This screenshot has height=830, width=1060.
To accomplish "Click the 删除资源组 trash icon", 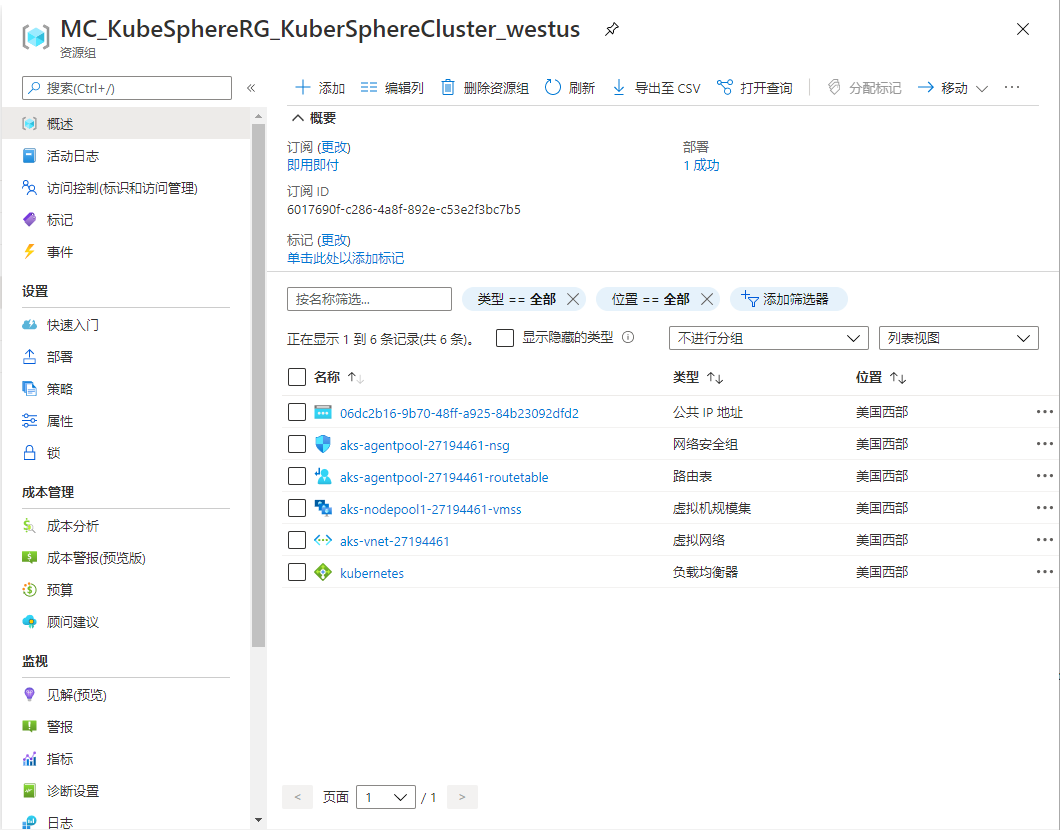I will (448, 88).
